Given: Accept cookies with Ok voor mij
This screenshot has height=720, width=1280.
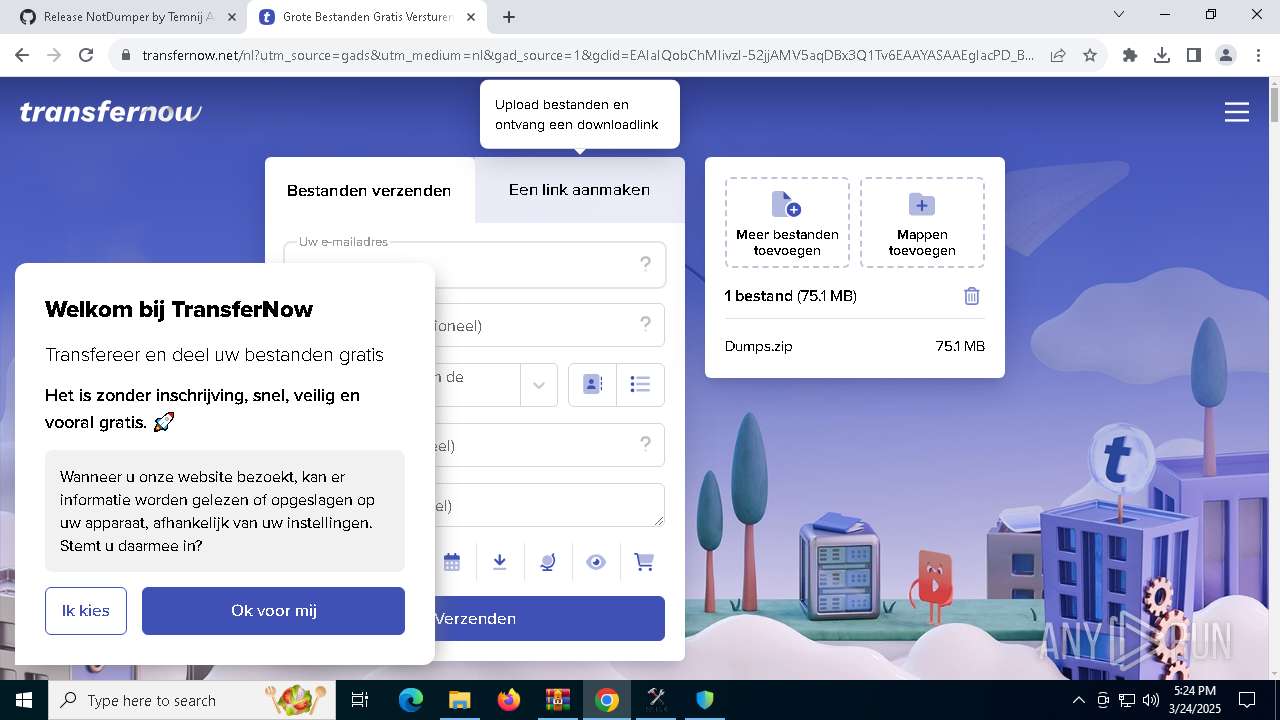Looking at the screenshot, I should [274, 610].
